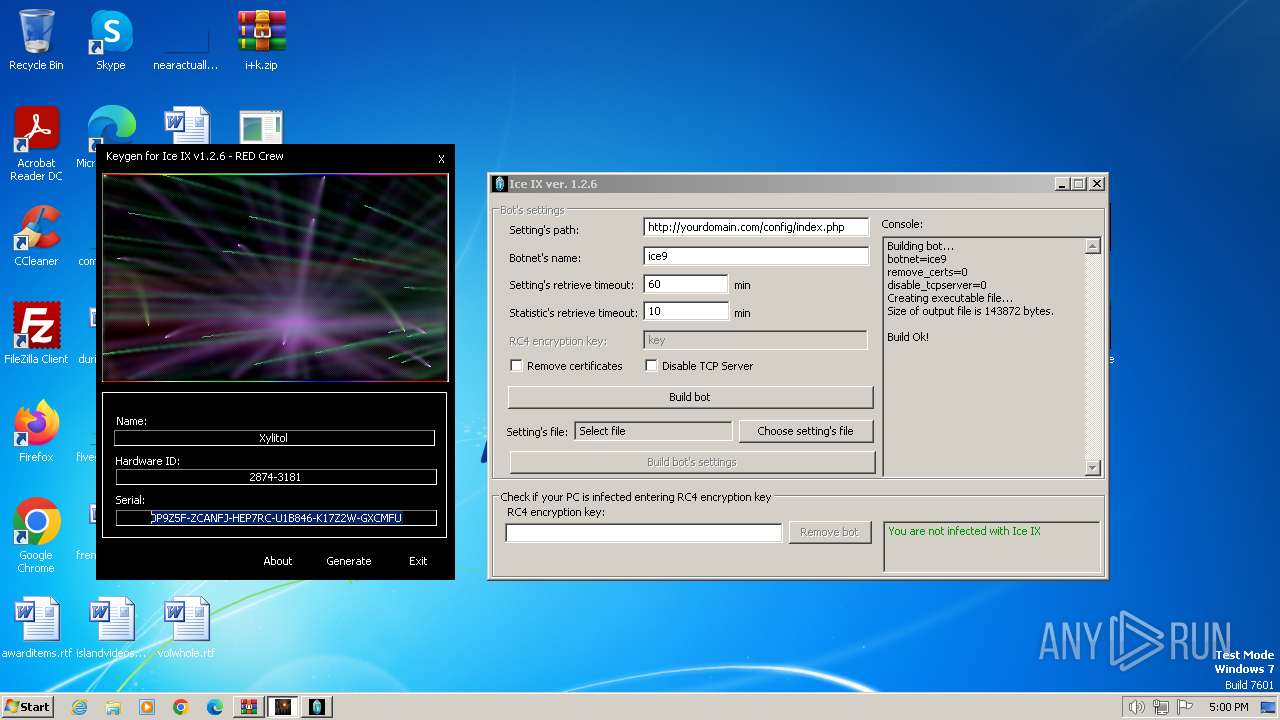Image resolution: width=1280 pixels, height=720 pixels.
Task: Minimize the Ice IX window
Action: [1062, 184]
